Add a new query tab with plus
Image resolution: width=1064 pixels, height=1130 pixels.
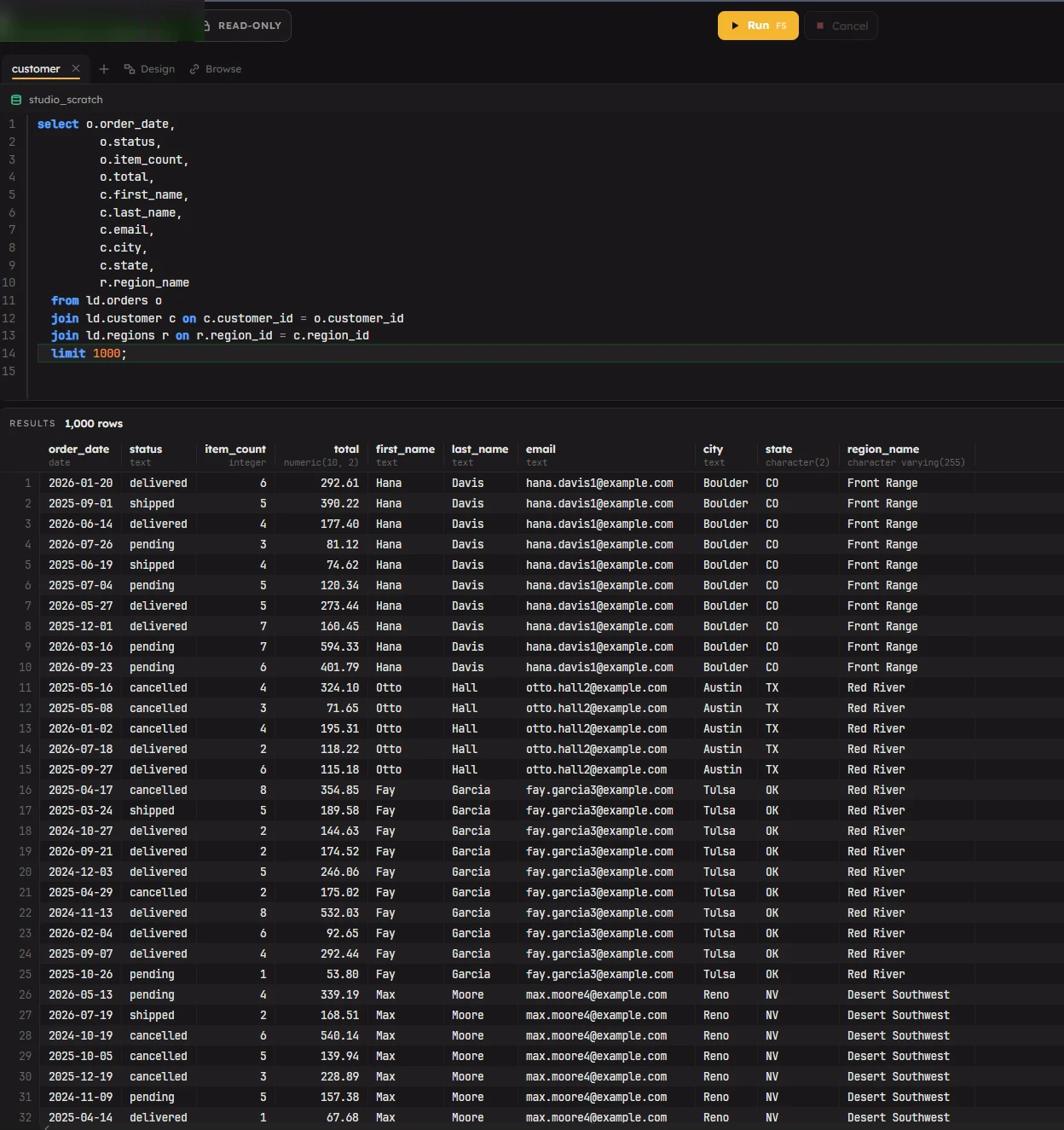click(104, 69)
